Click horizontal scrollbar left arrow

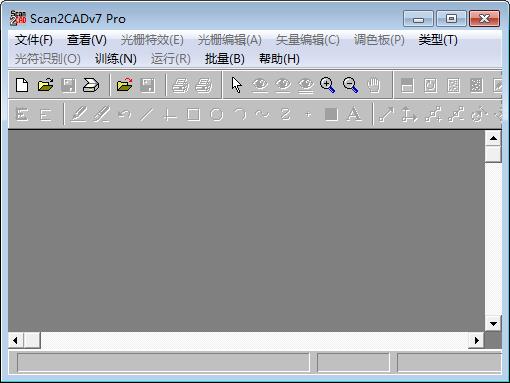(15, 340)
